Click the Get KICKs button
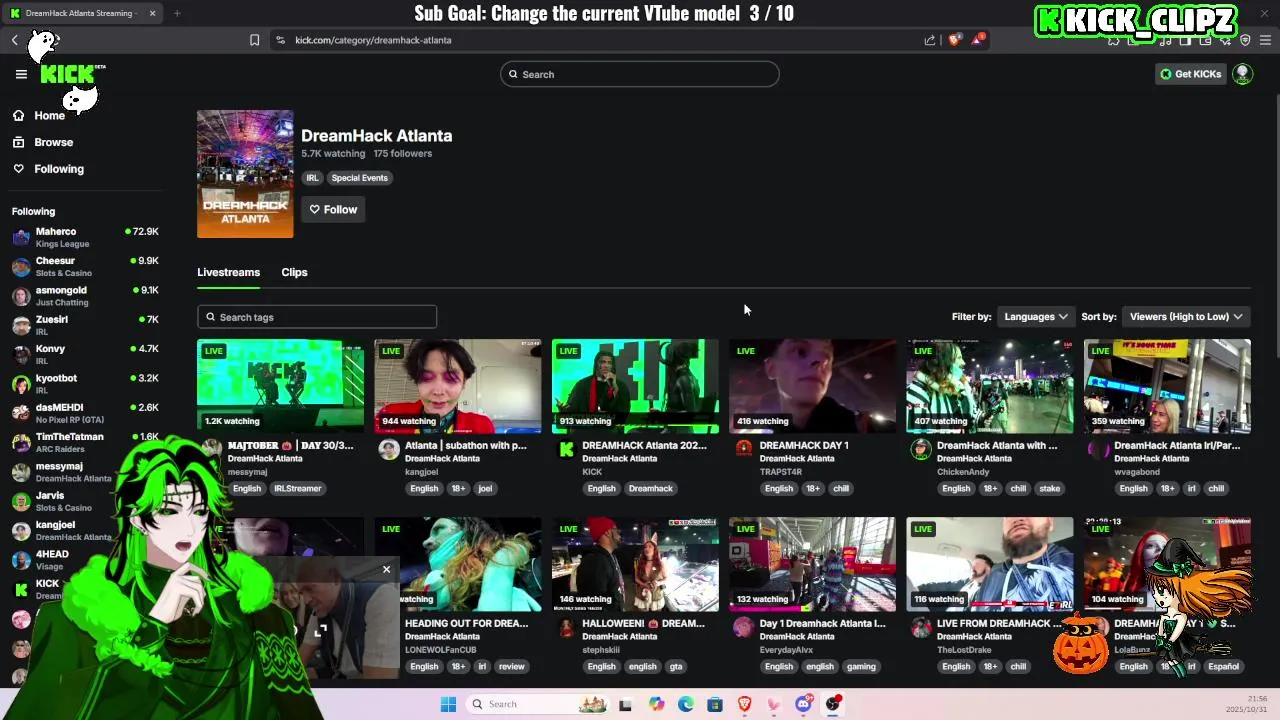Viewport: 1280px width, 720px height. [x=1190, y=74]
